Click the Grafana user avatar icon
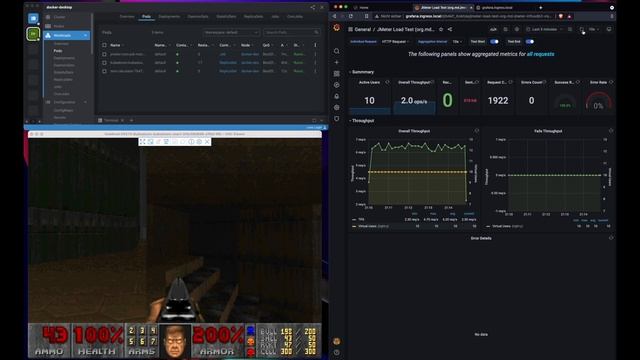The image size is (640, 360). point(336,341)
